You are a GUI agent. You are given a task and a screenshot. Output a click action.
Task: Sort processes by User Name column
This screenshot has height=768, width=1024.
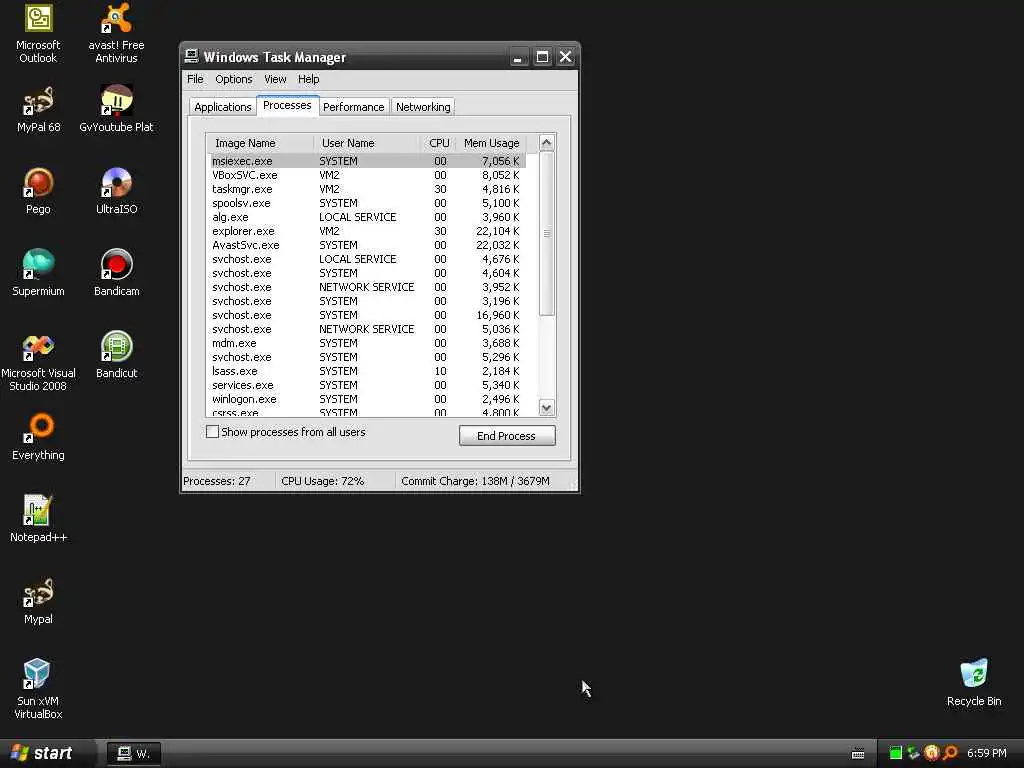coord(366,143)
